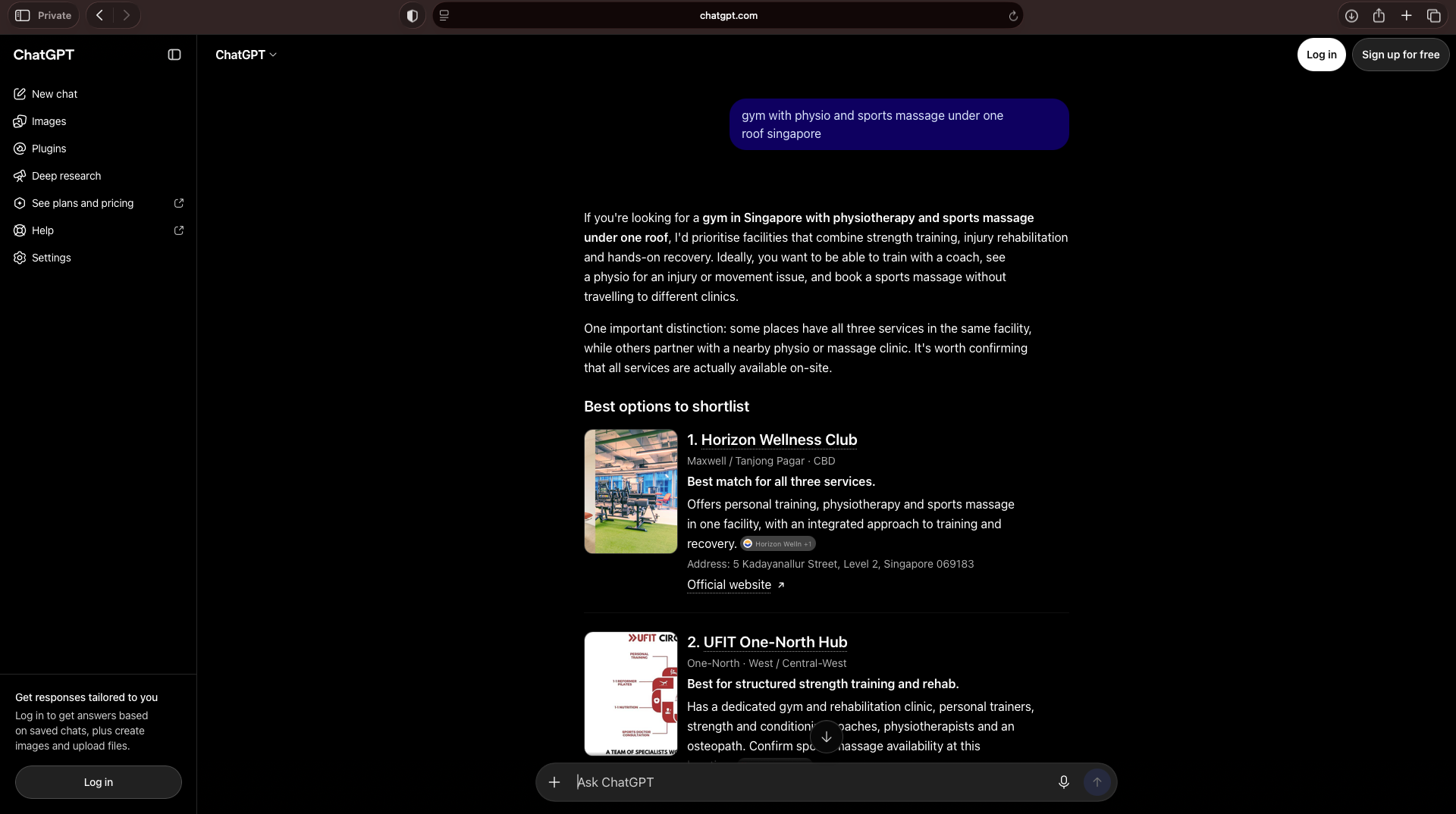Open the Horizon Wellness Club link

click(x=779, y=440)
